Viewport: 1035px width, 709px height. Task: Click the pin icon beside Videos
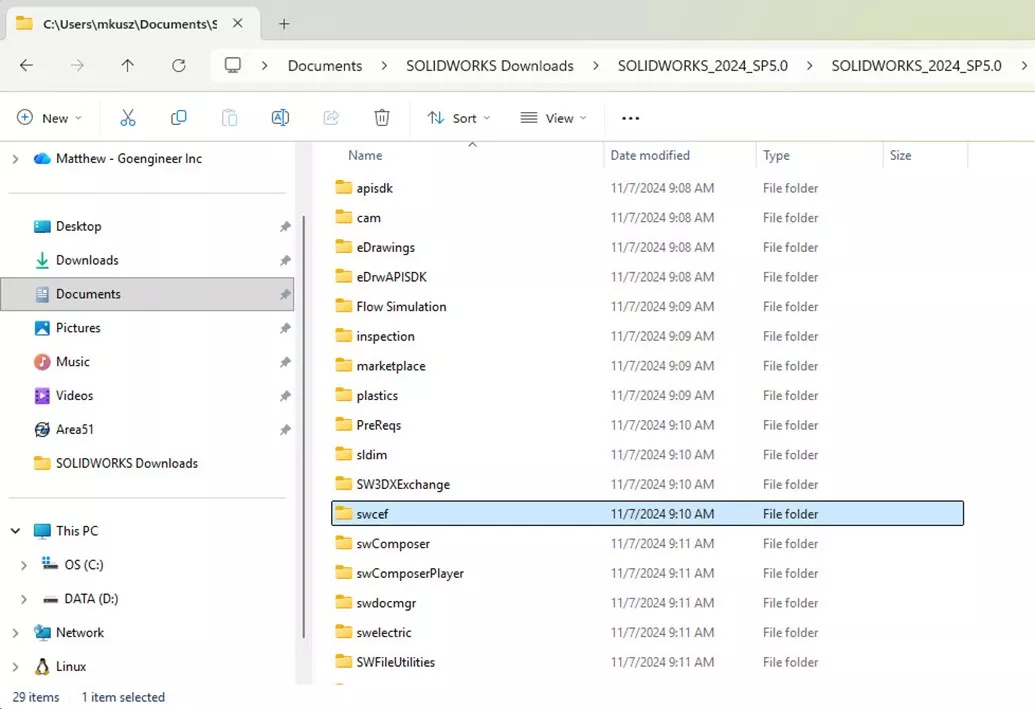pos(285,395)
